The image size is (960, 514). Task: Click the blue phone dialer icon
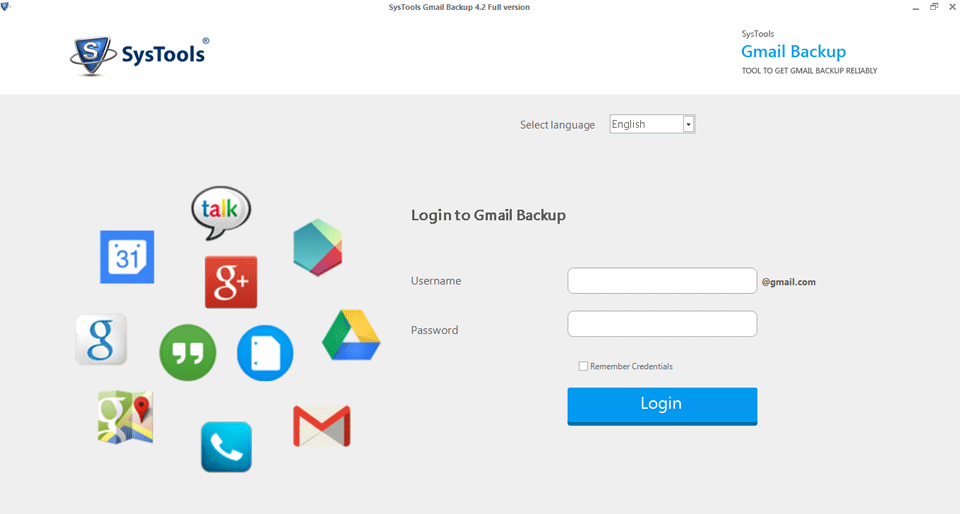tap(227, 447)
